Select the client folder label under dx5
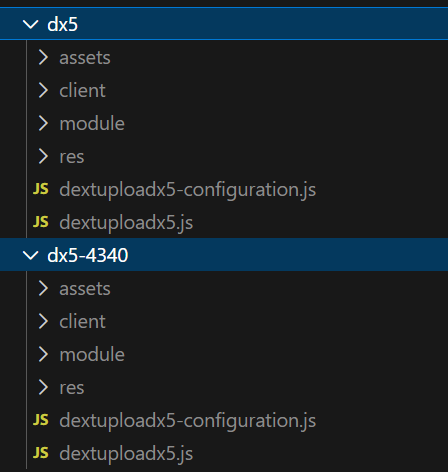Screen dimensions: 448x472 [82, 90]
